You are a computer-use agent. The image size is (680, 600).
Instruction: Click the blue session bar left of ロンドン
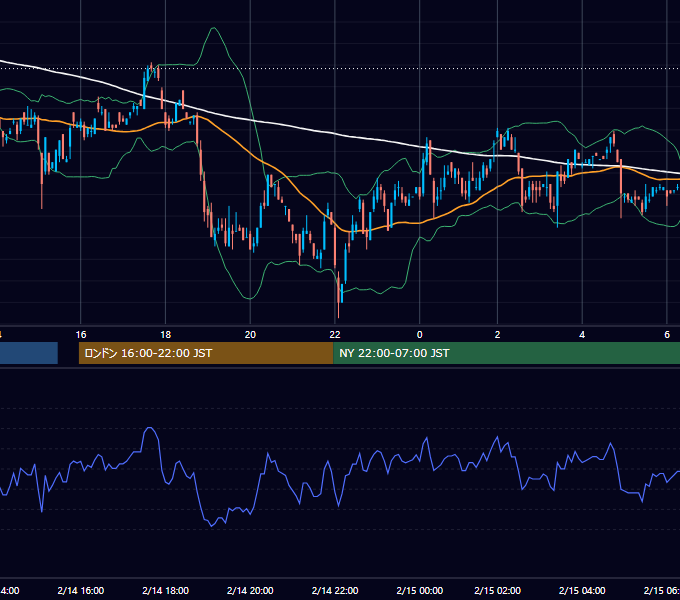pyautogui.click(x=29, y=353)
